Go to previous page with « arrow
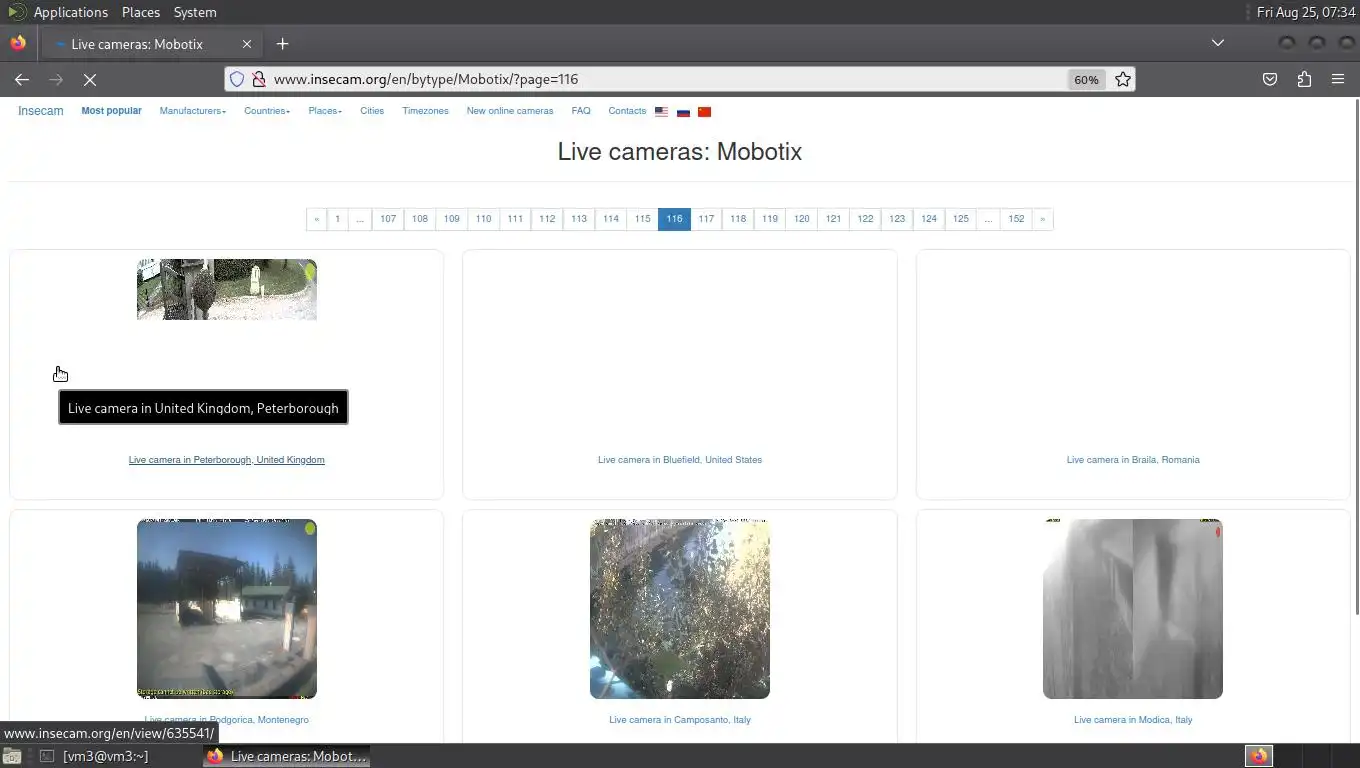The width and height of the screenshot is (1360, 768). coord(316,219)
